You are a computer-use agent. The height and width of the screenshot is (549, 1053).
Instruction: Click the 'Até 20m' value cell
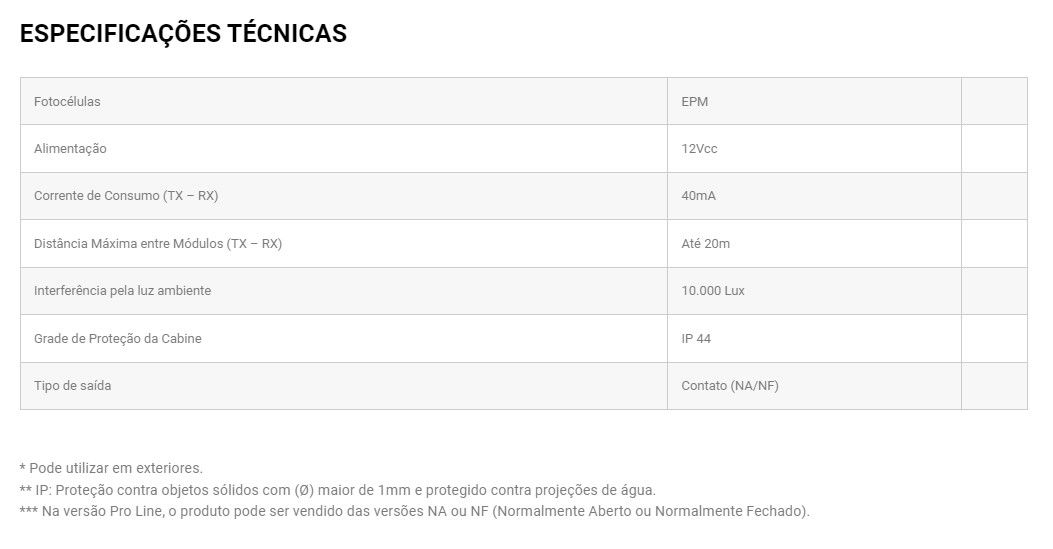click(x=705, y=244)
